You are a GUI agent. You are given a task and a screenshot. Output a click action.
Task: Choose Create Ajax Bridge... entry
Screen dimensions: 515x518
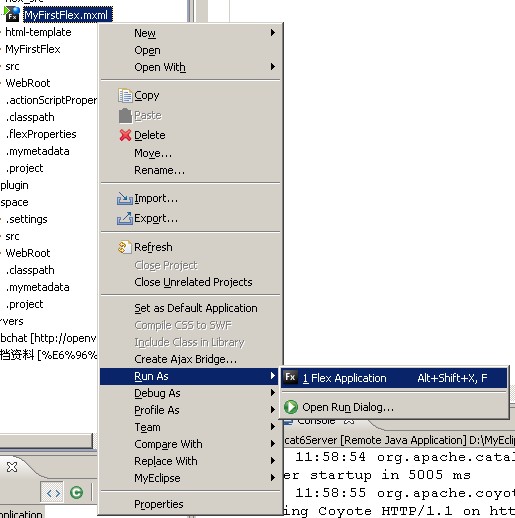[191, 359]
